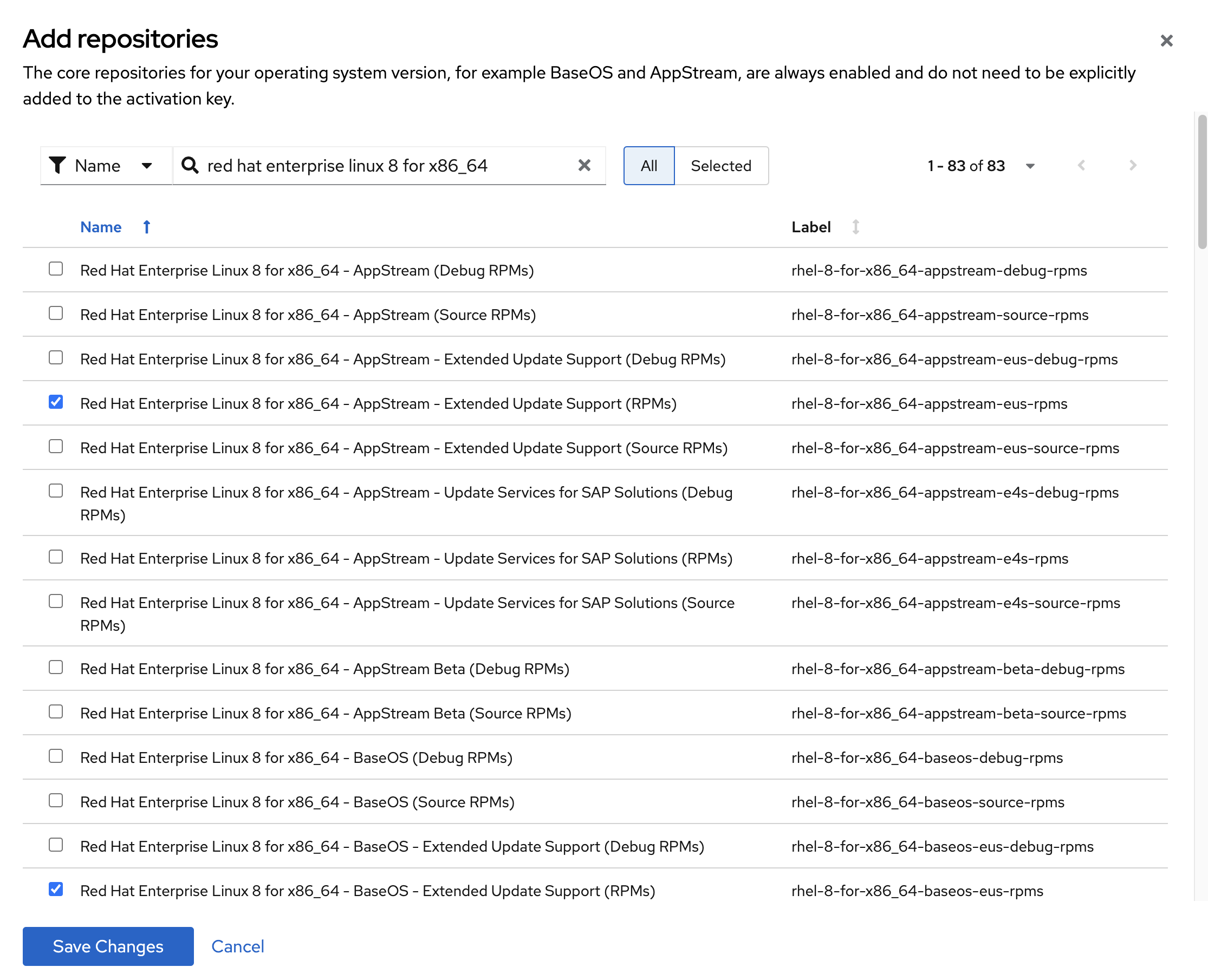Viewport: 1208px width, 980px height.
Task: Click the search magnifier icon
Action: click(x=190, y=165)
